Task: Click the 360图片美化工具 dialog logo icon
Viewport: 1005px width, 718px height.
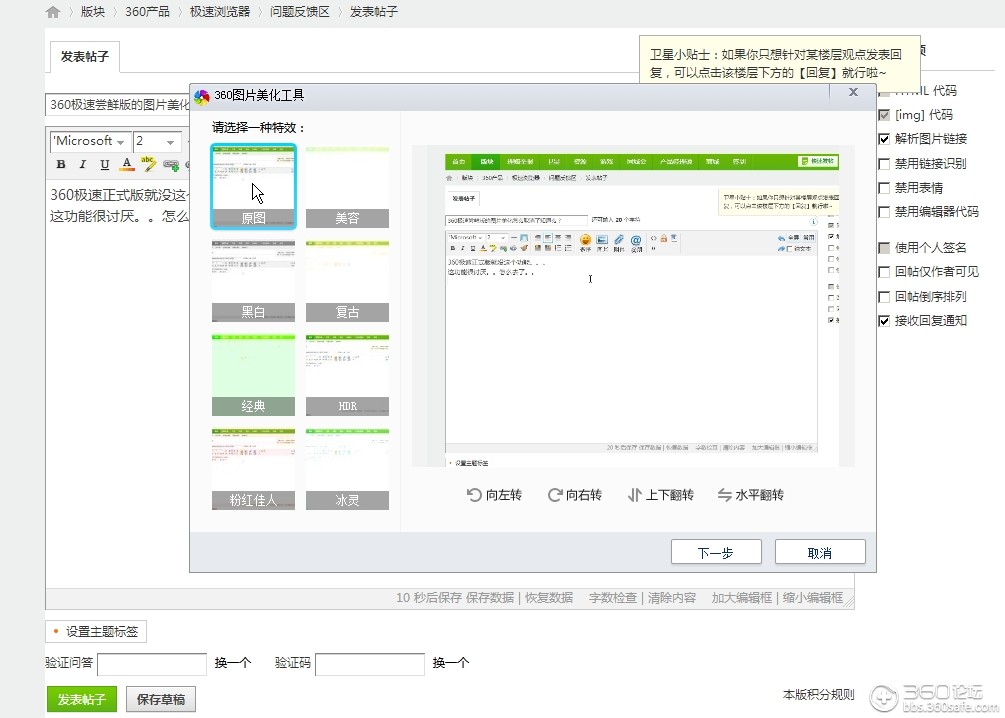Action: pyautogui.click(x=202, y=97)
